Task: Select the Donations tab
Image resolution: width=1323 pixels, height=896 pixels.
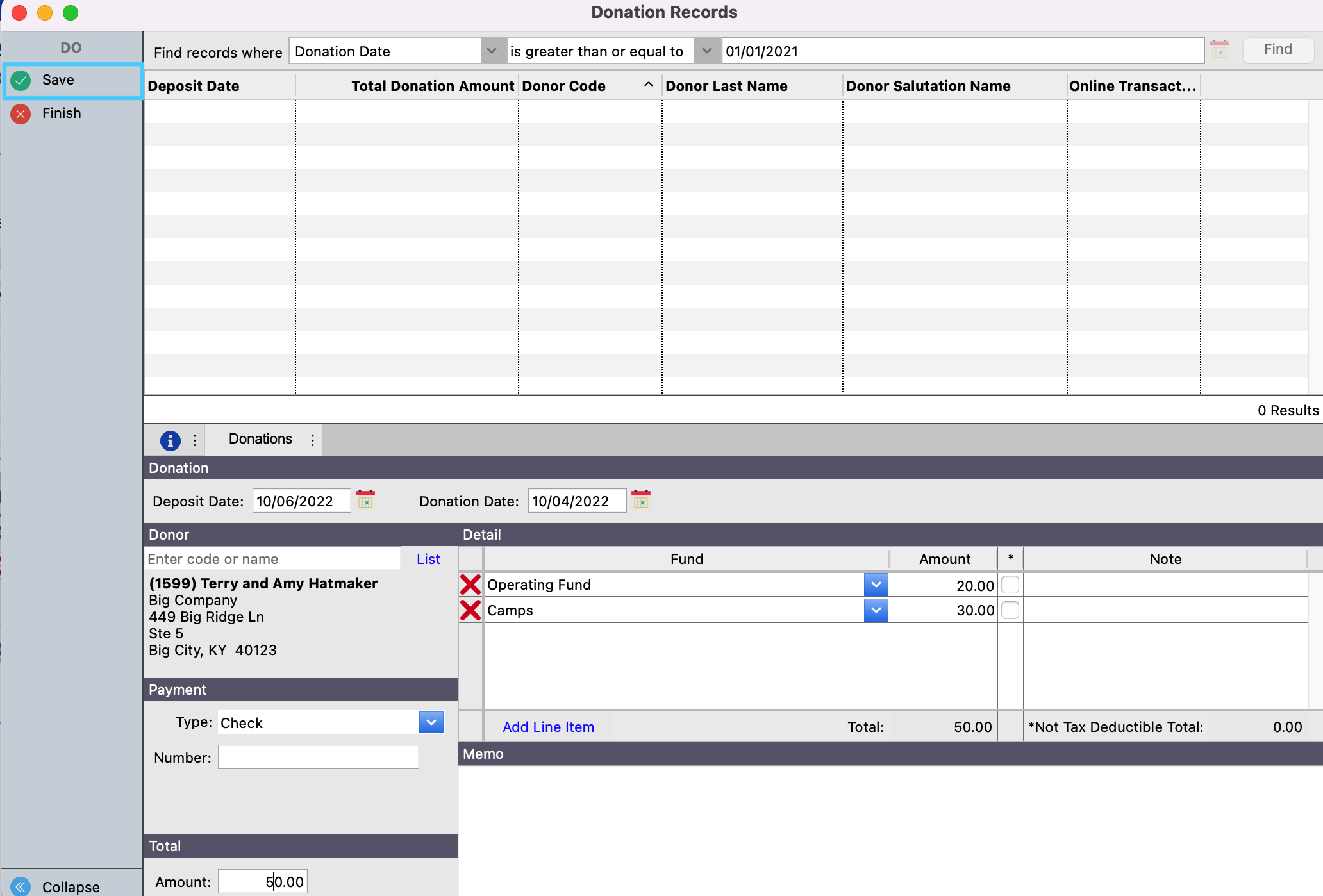Action: pyautogui.click(x=260, y=439)
